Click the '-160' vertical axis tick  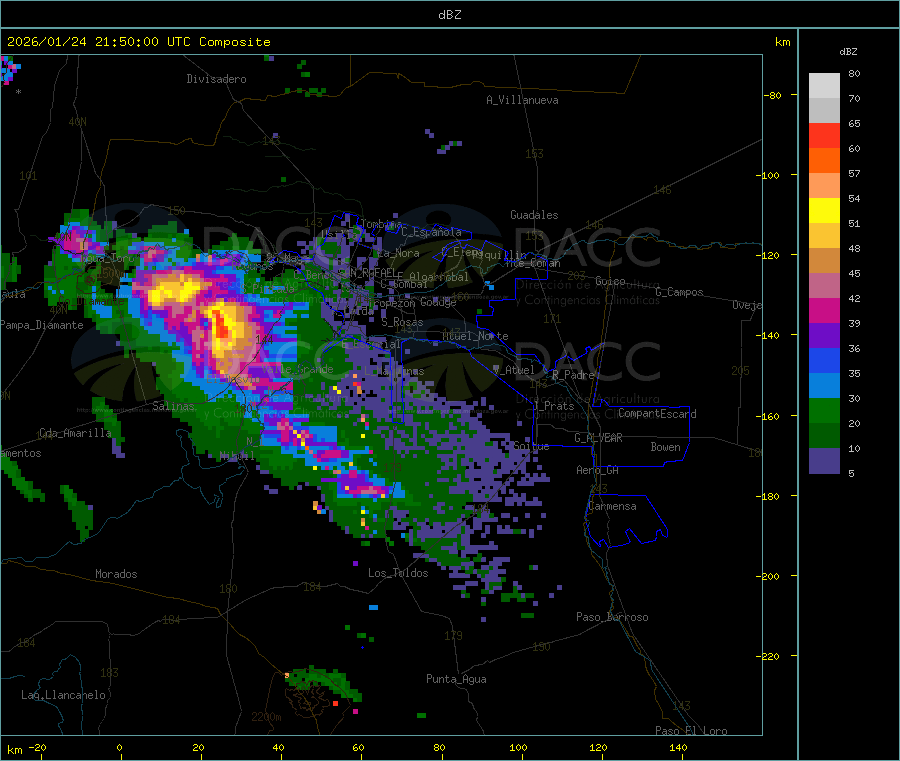click(x=767, y=416)
